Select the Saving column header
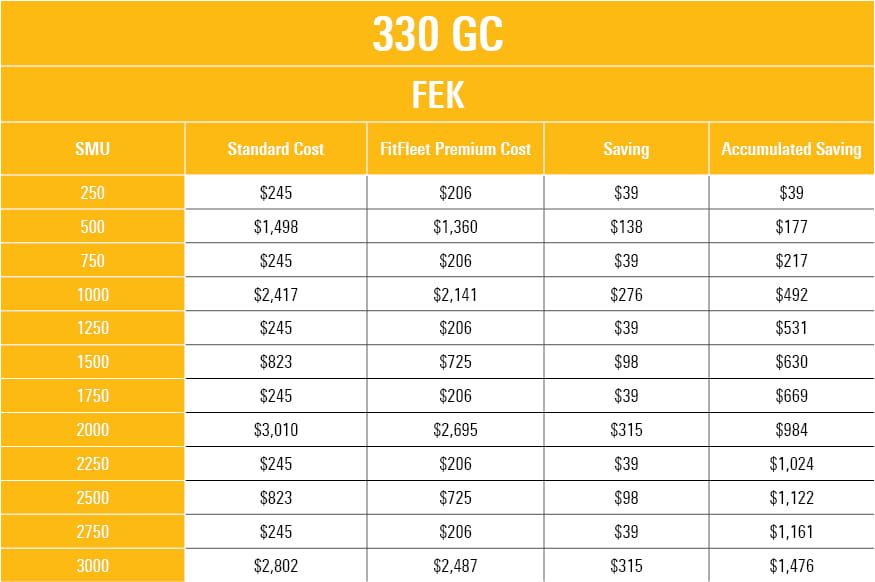The width and height of the screenshot is (875, 582). click(626, 149)
